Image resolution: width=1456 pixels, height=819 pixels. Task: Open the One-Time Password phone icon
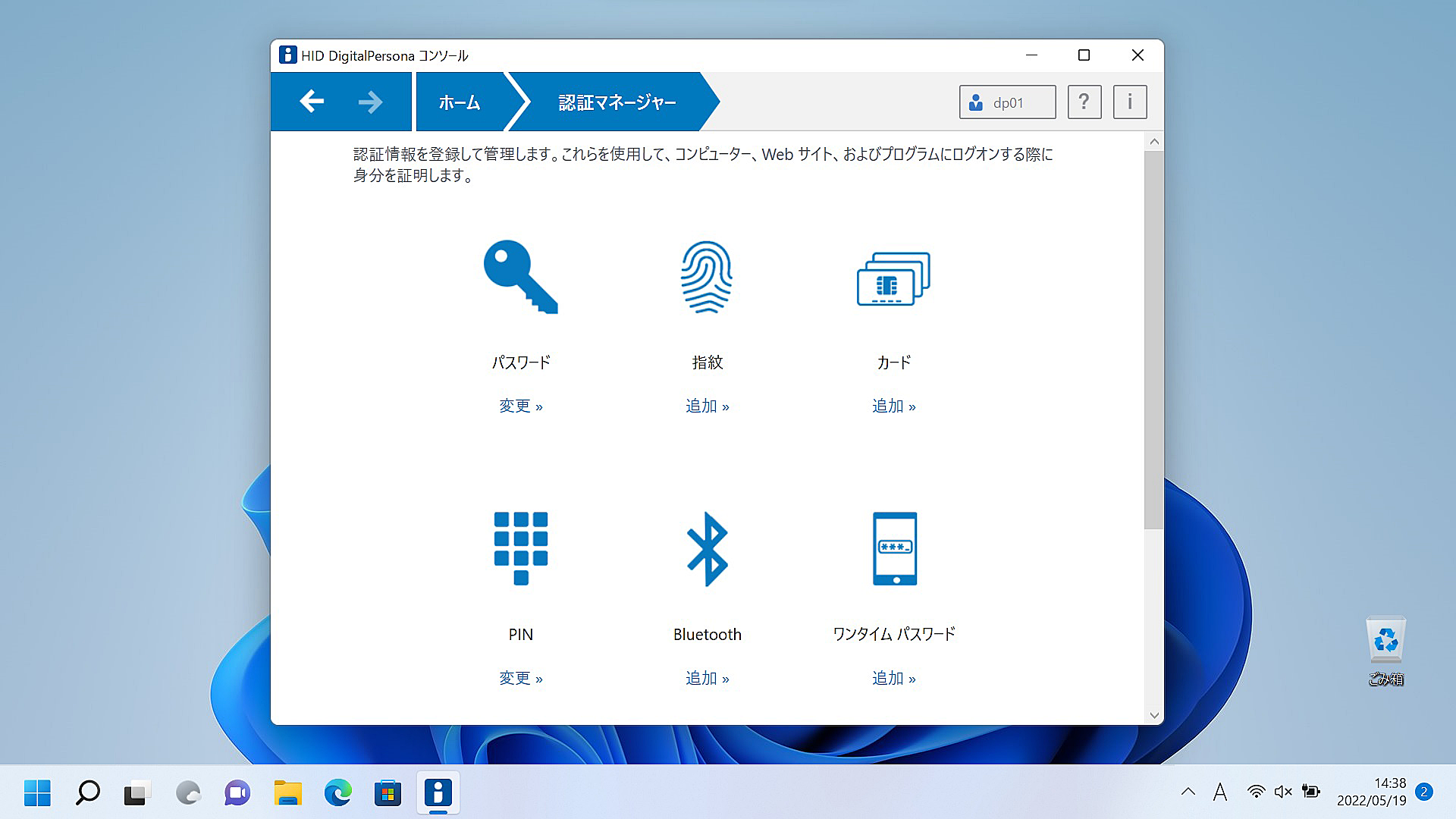point(894,548)
